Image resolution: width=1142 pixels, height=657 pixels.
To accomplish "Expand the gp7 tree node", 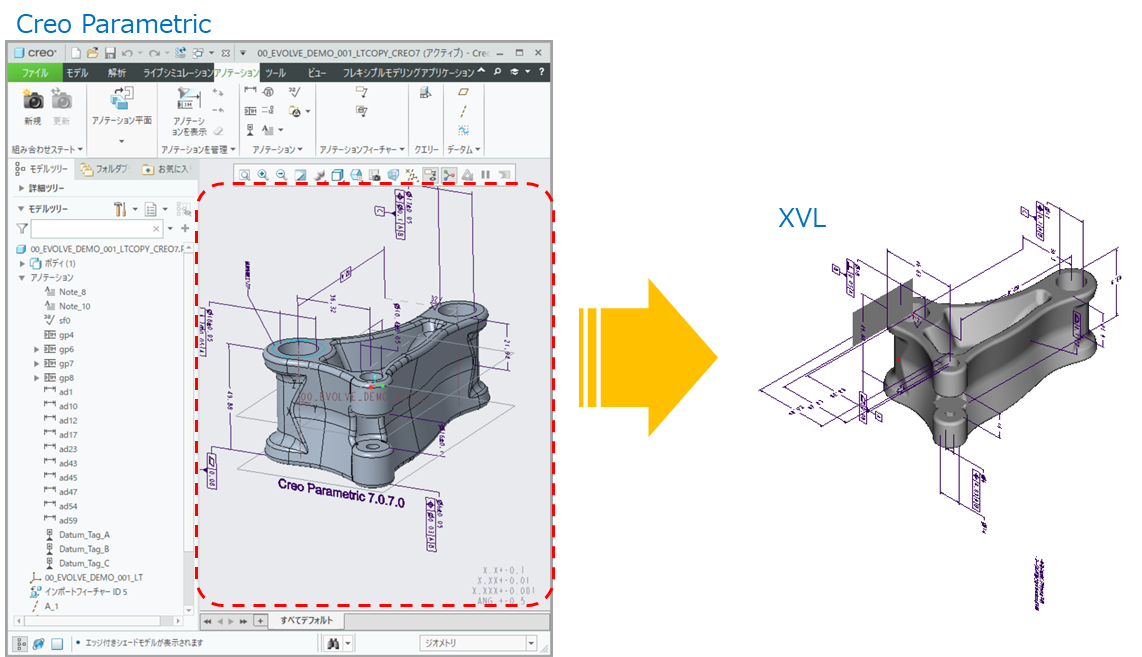I will (x=36, y=363).
